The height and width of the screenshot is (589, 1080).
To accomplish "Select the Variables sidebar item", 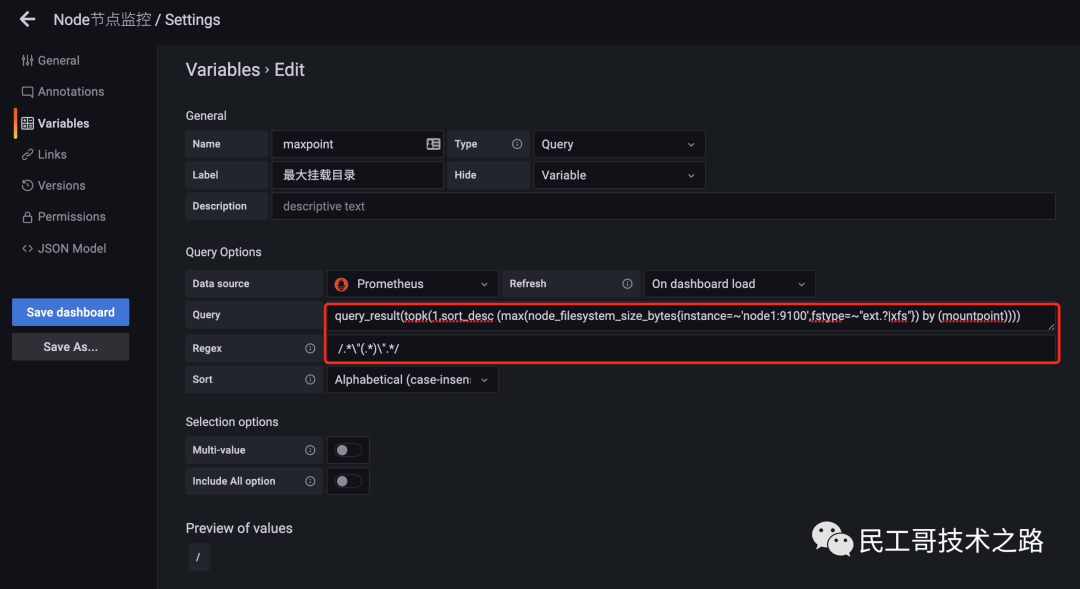I will 61,123.
